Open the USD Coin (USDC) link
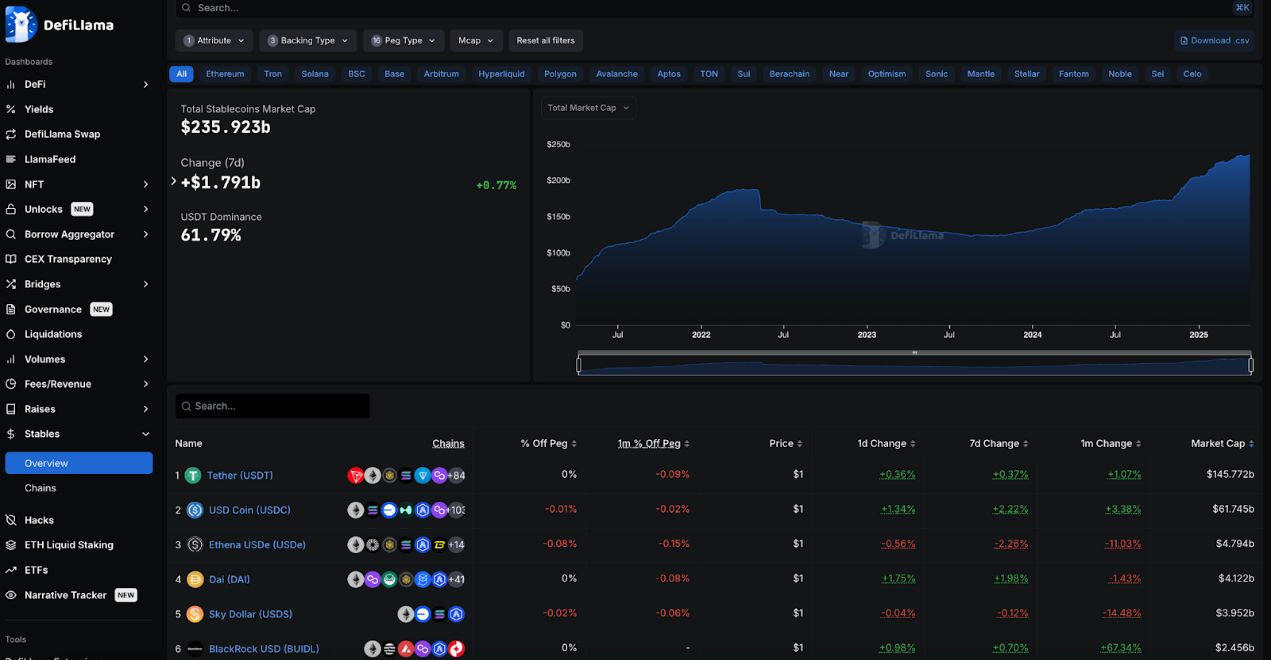1271x660 pixels. 250,510
